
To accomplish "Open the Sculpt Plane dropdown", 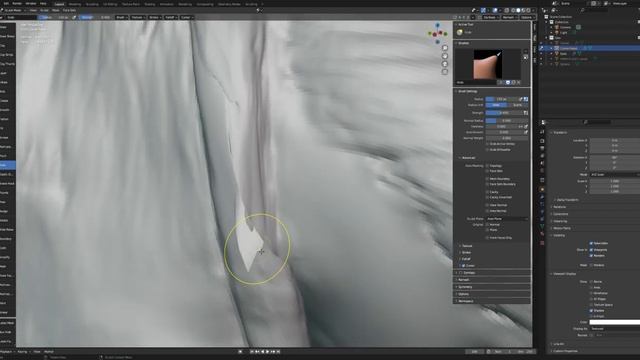I will [x=507, y=219].
